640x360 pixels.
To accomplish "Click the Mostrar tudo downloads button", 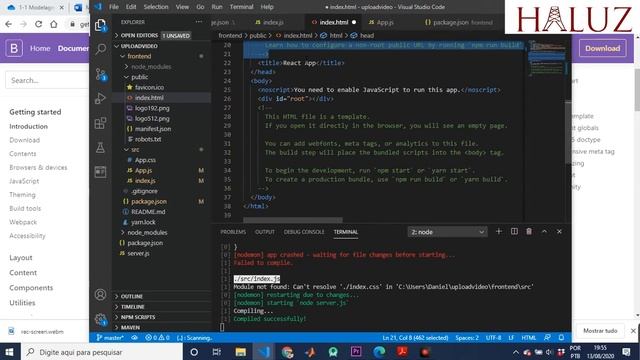I will (600, 331).
